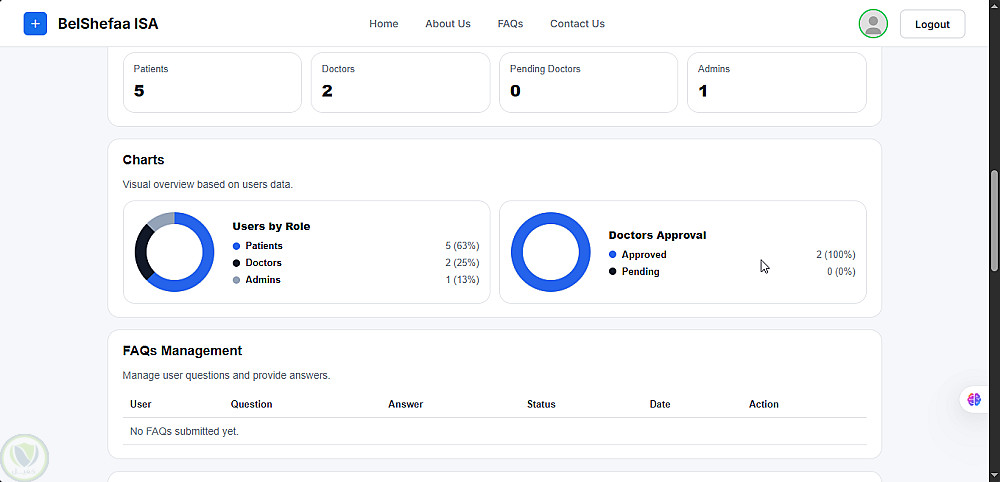The height and width of the screenshot is (482, 1000).
Task: Click the blue Approved legend dot
Action: pos(613,255)
